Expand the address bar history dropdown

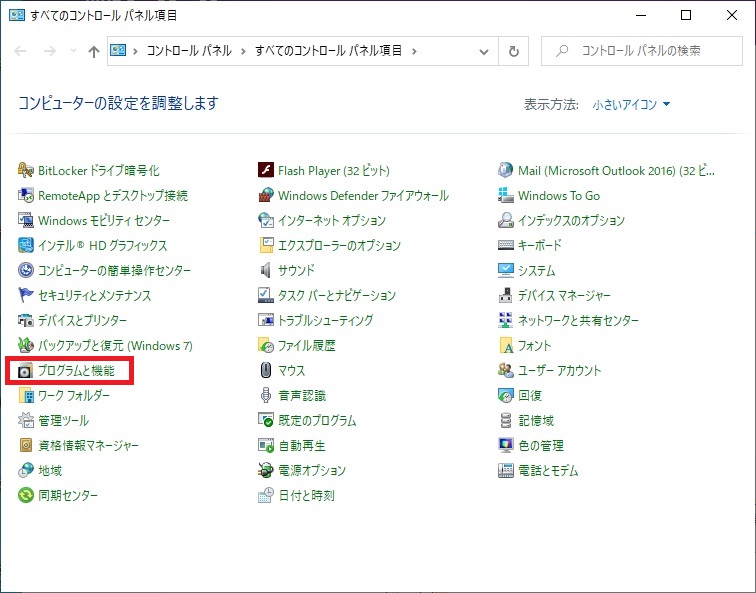(x=484, y=51)
